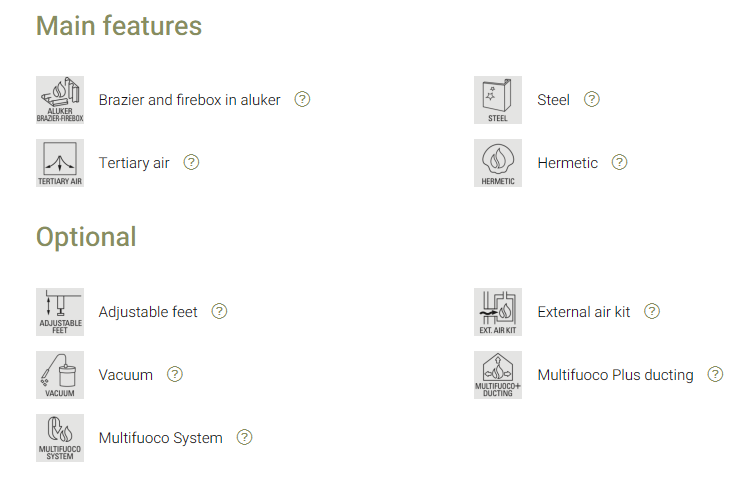Click the Hermetic text label
Screen dimensions: 743x481
(567, 163)
